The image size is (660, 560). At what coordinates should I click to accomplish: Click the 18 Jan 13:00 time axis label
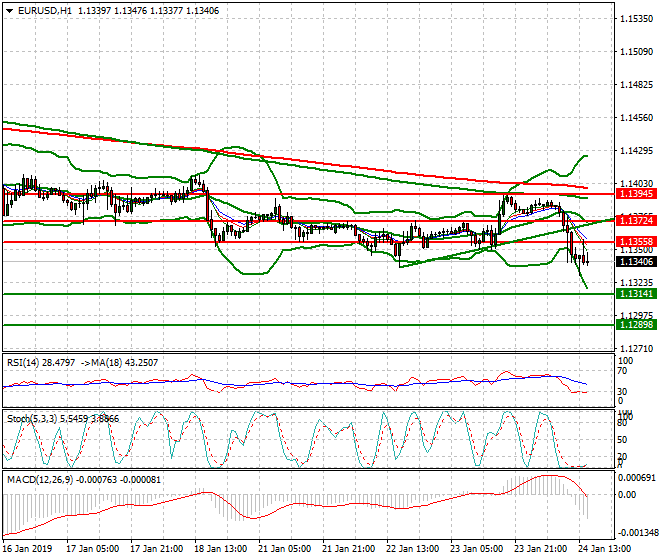(x=221, y=549)
